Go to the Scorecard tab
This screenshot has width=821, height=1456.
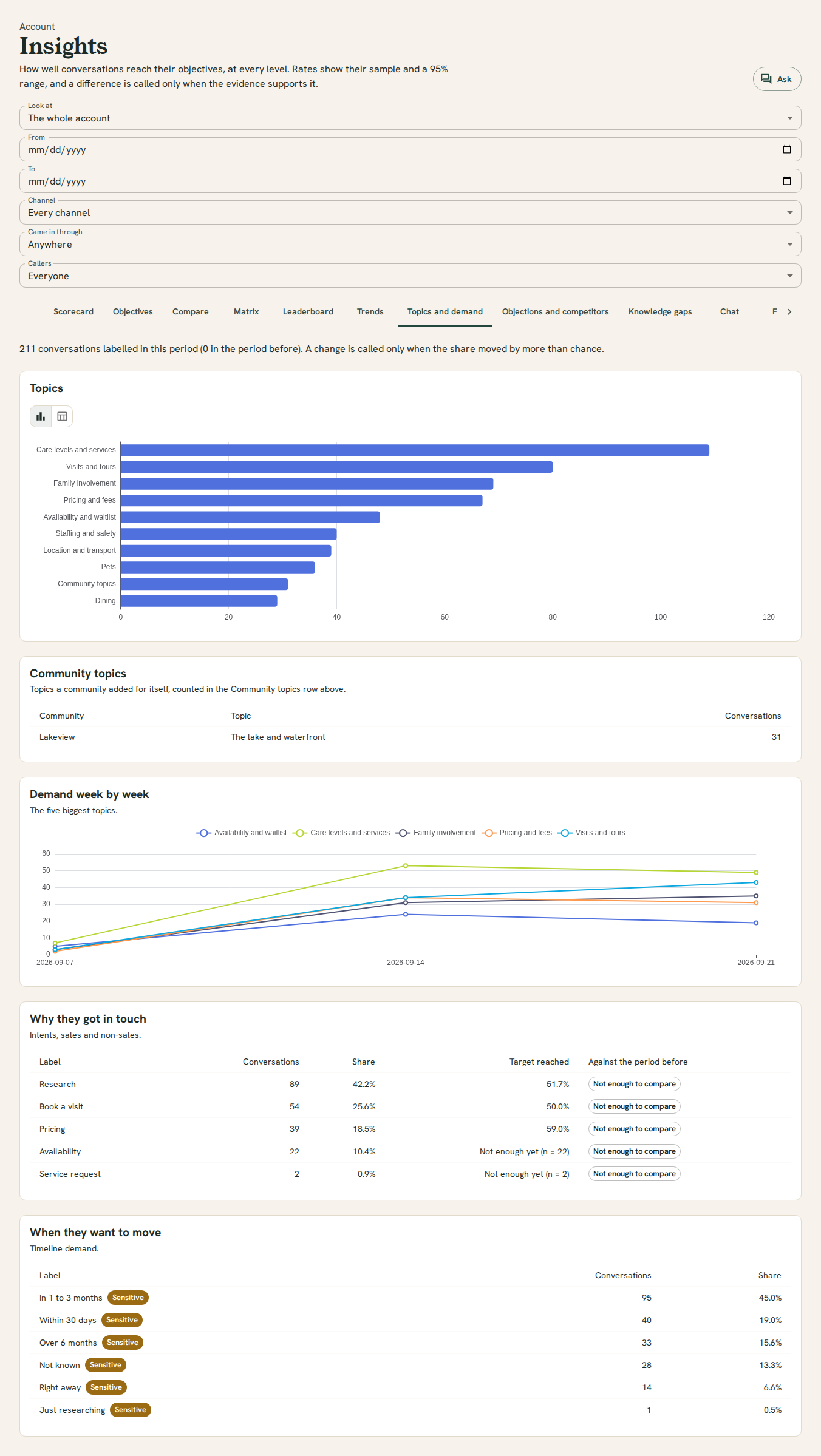(x=73, y=311)
